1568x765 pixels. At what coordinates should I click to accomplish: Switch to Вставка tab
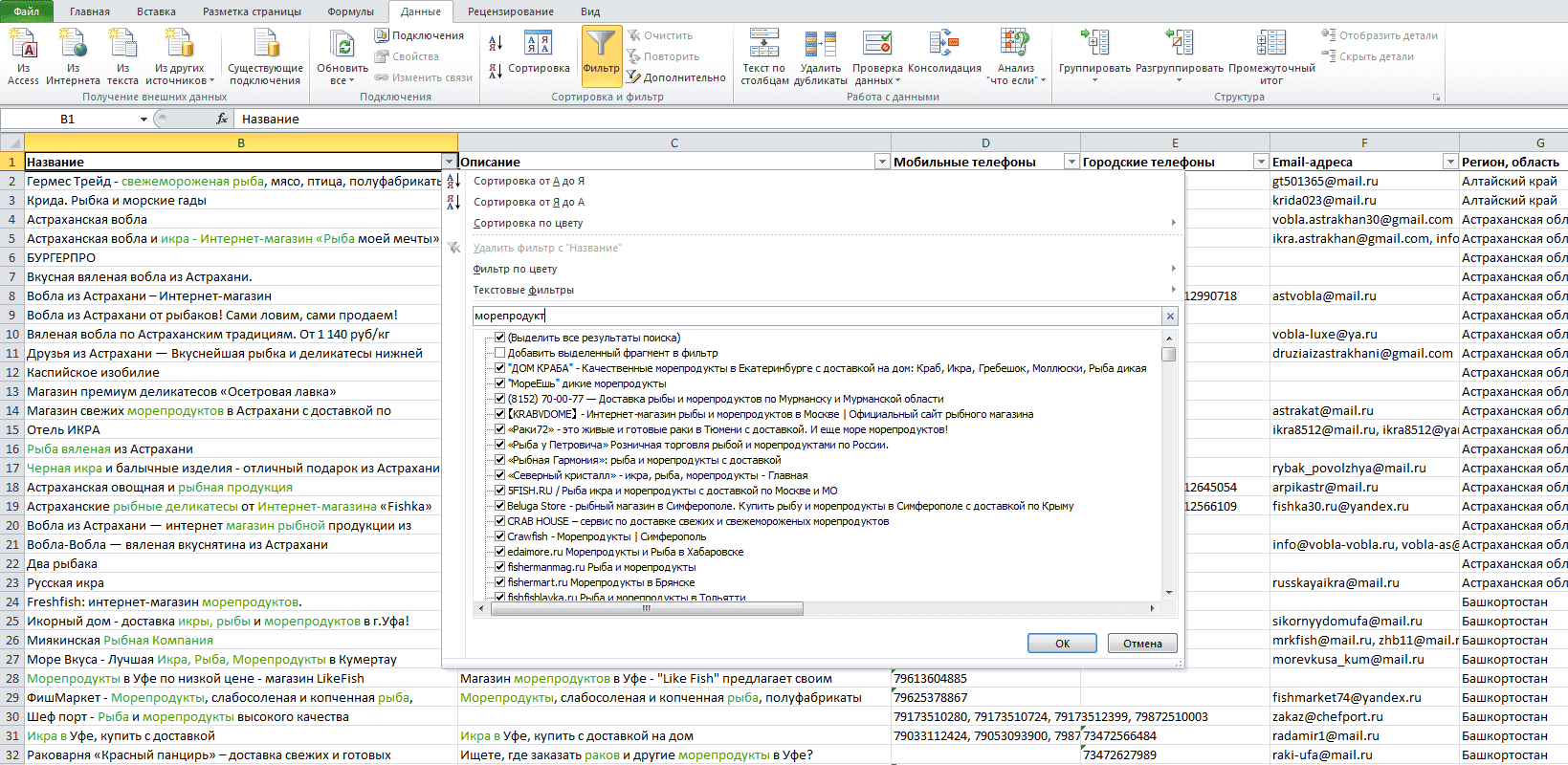[x=156, y=11]
